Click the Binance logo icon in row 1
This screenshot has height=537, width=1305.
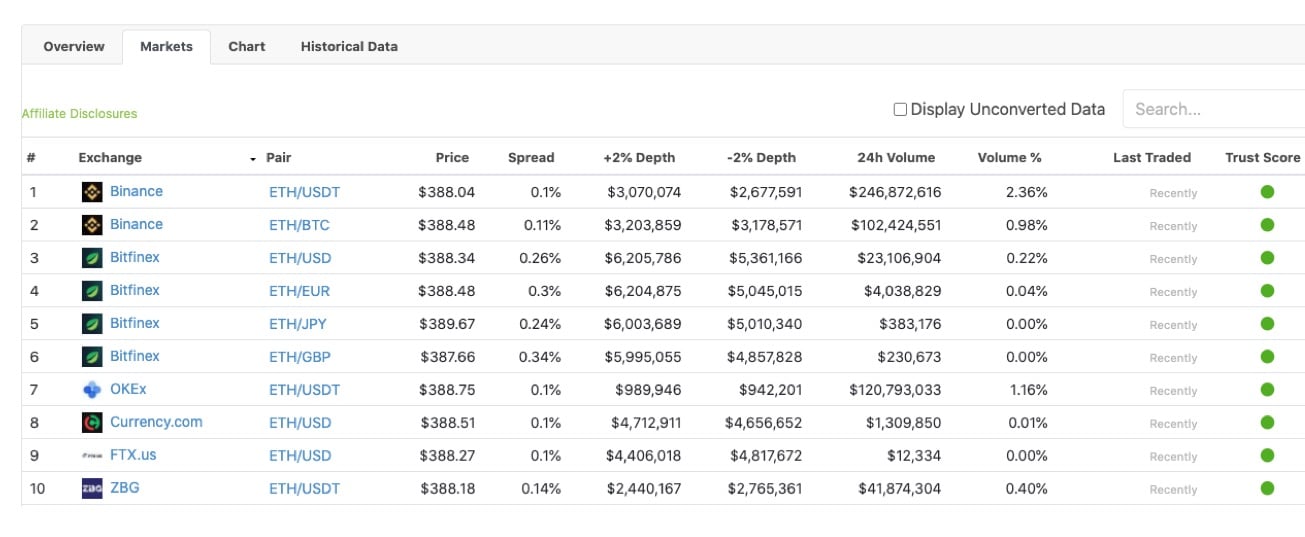[x=92, y=192]
